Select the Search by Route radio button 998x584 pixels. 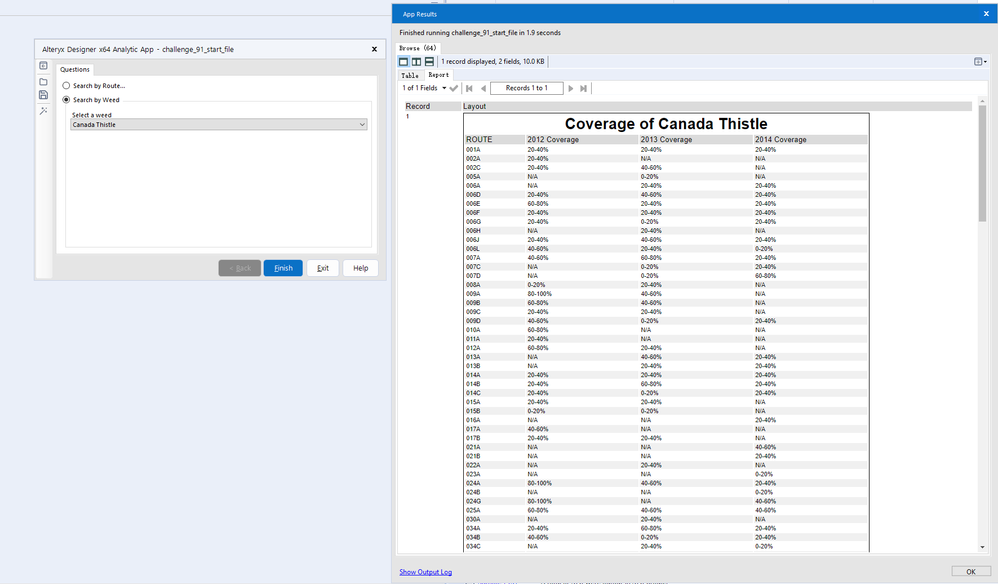click(x=67, y=86)
